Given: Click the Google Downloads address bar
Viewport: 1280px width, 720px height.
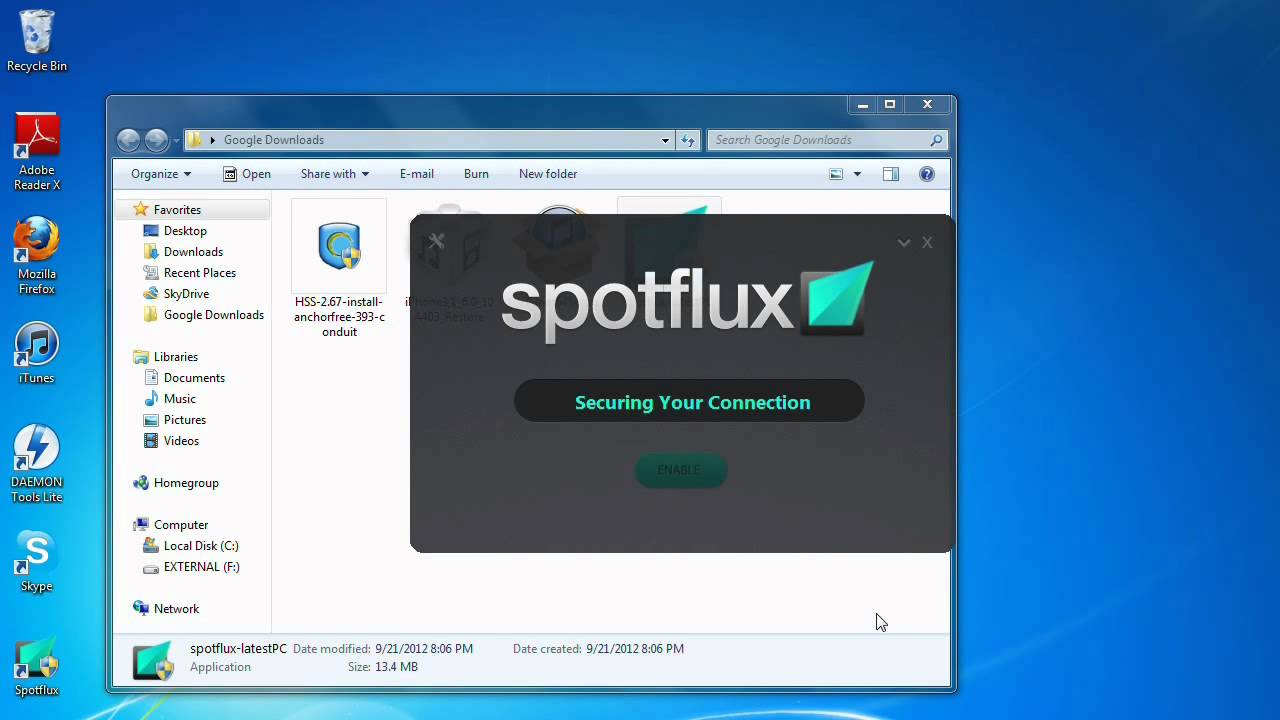Looking at the screenshot, I should (430, 140).
